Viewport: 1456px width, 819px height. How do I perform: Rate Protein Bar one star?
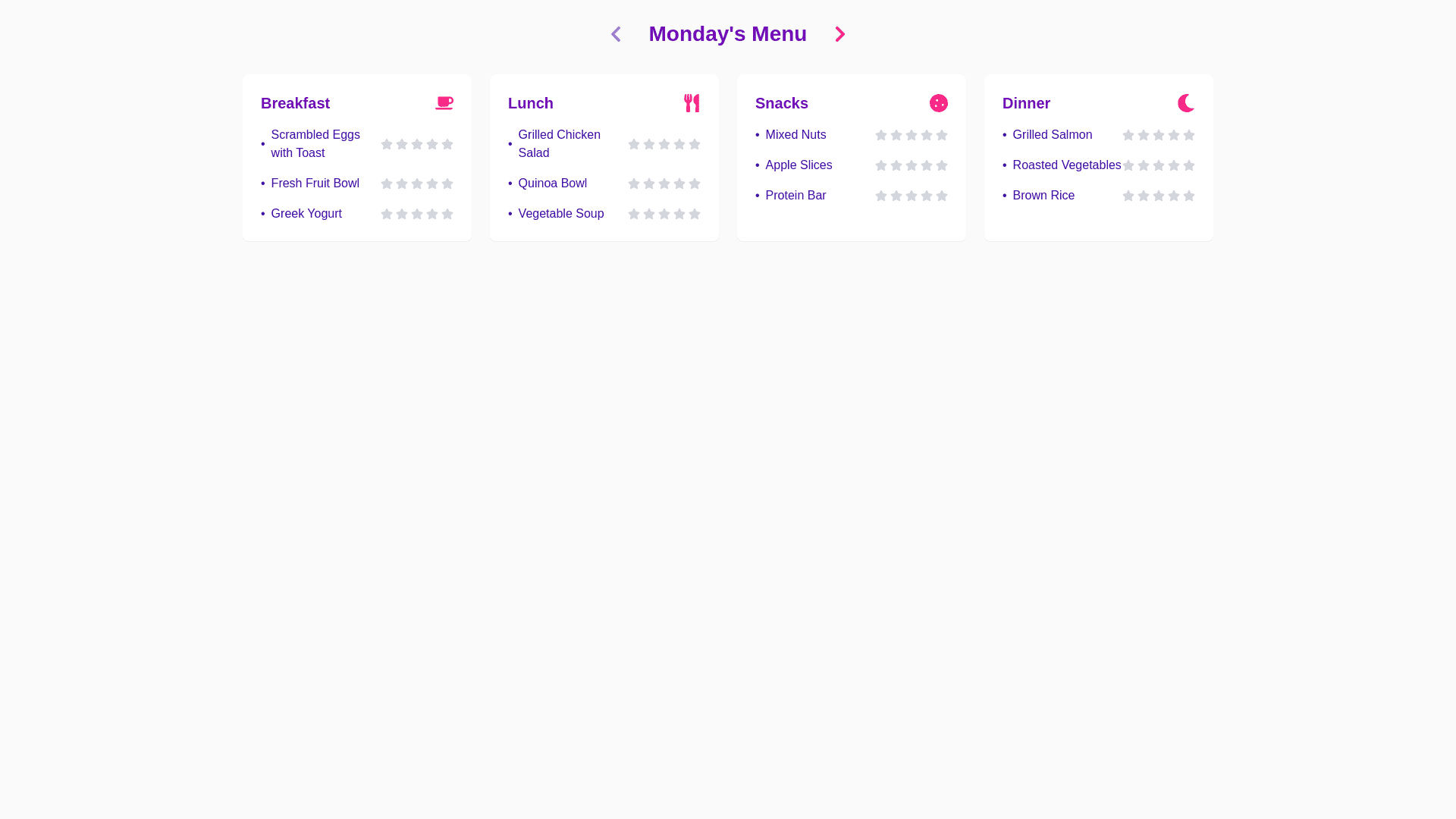(881, 196)
